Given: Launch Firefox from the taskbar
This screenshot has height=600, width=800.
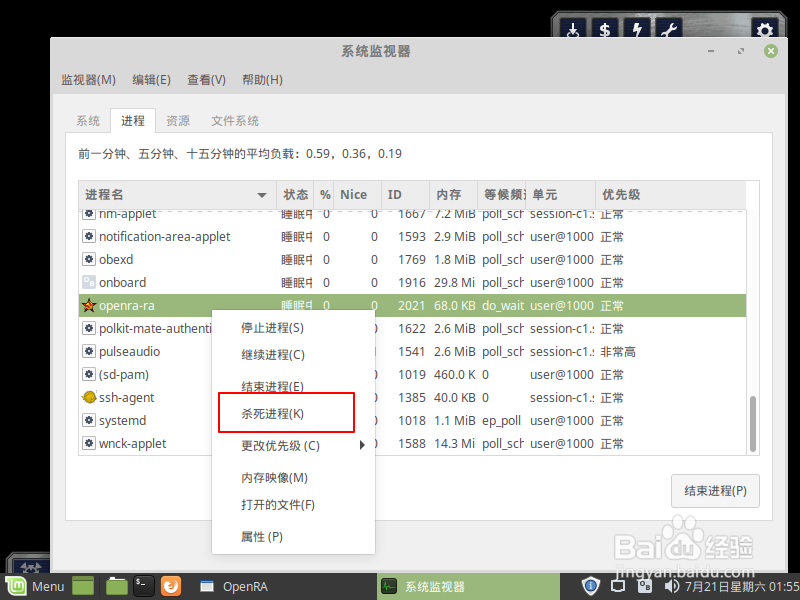Looking at the screenshot, I should (x=171, y=586).
